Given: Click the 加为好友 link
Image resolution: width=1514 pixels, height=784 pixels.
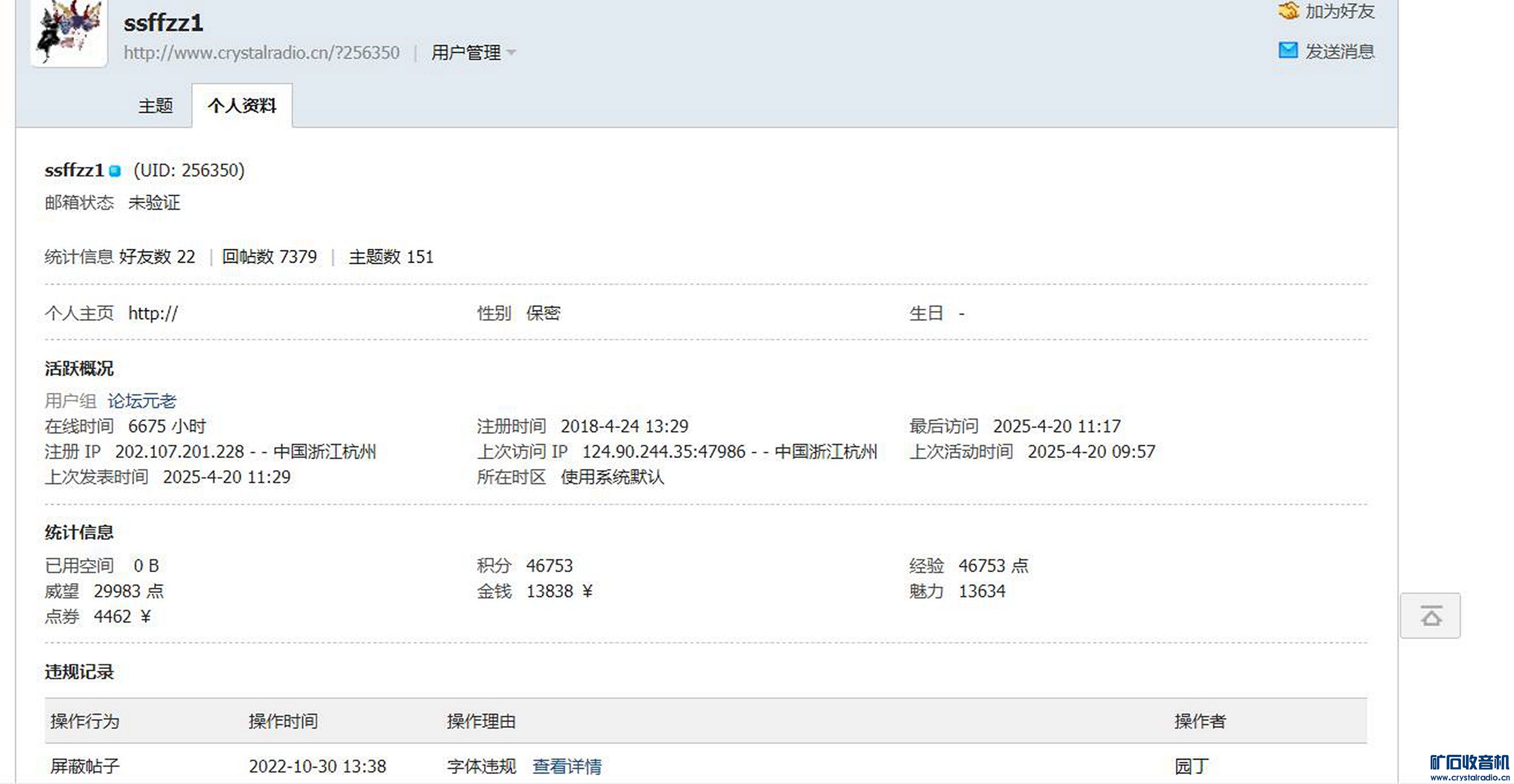Looking at the screenshot, I should [1339, 11].
